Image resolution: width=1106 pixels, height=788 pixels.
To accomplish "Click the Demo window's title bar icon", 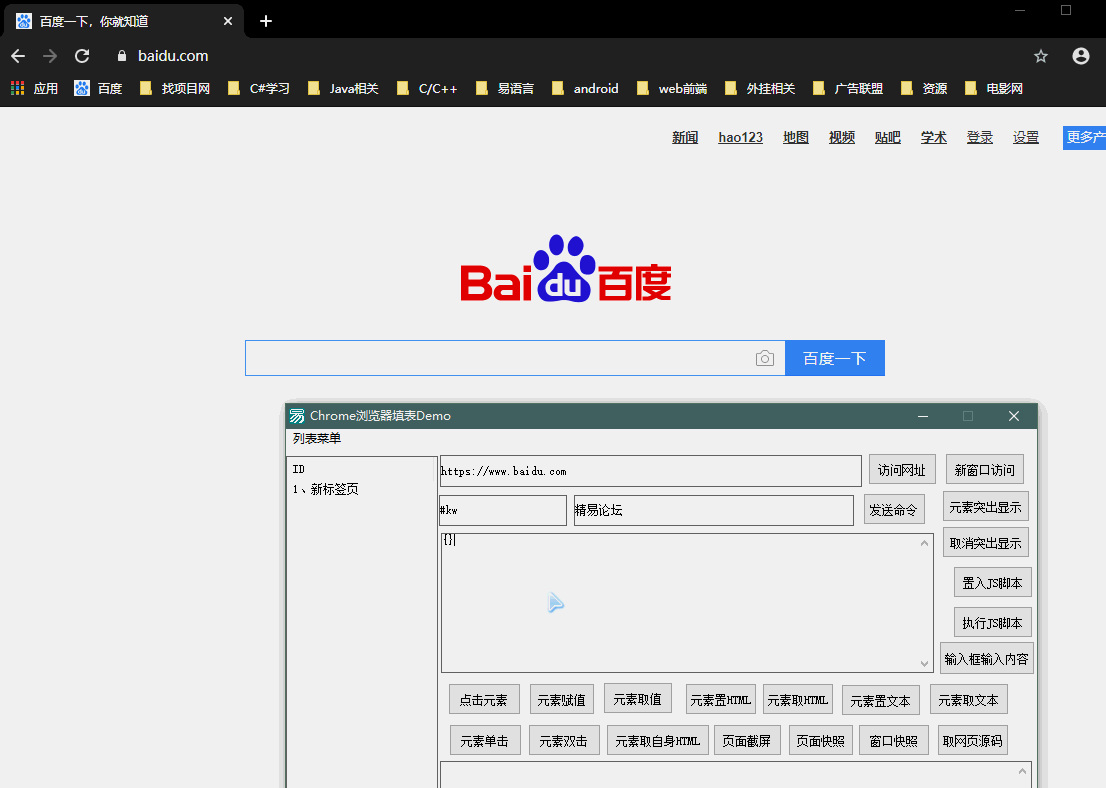I will coord(298,416).
